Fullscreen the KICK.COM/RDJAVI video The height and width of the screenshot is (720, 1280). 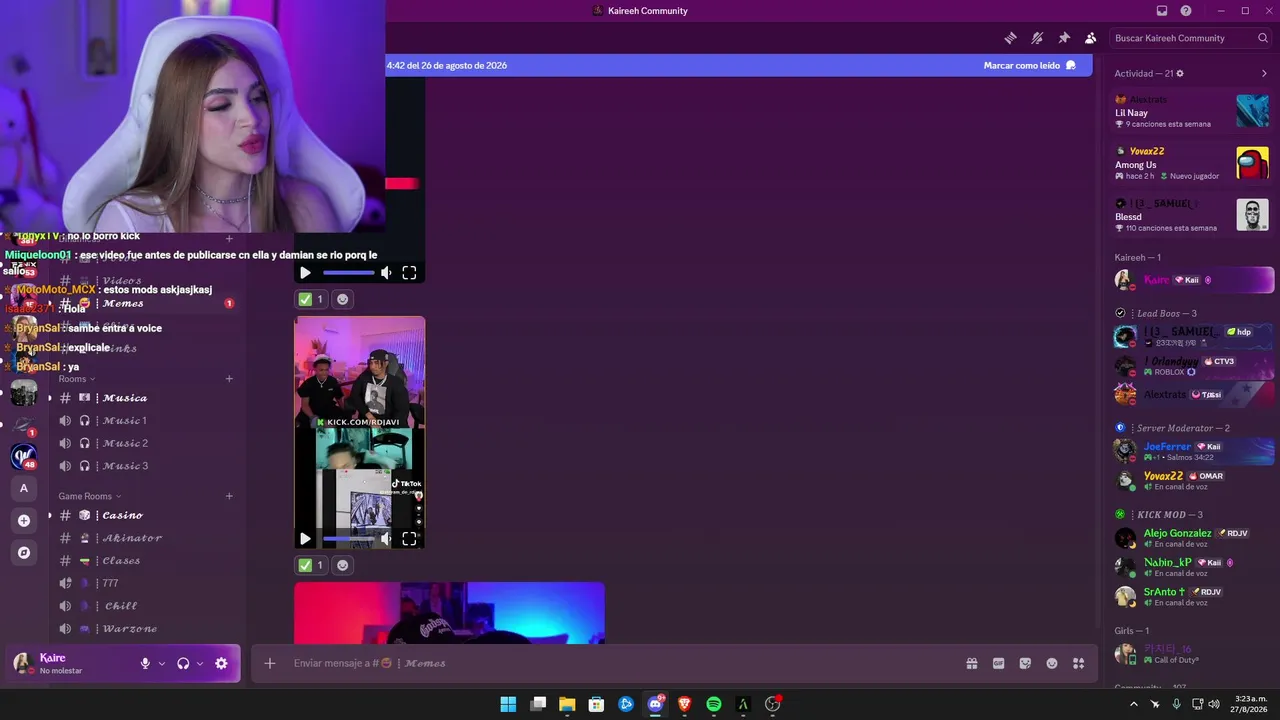(x=409, y=539)
